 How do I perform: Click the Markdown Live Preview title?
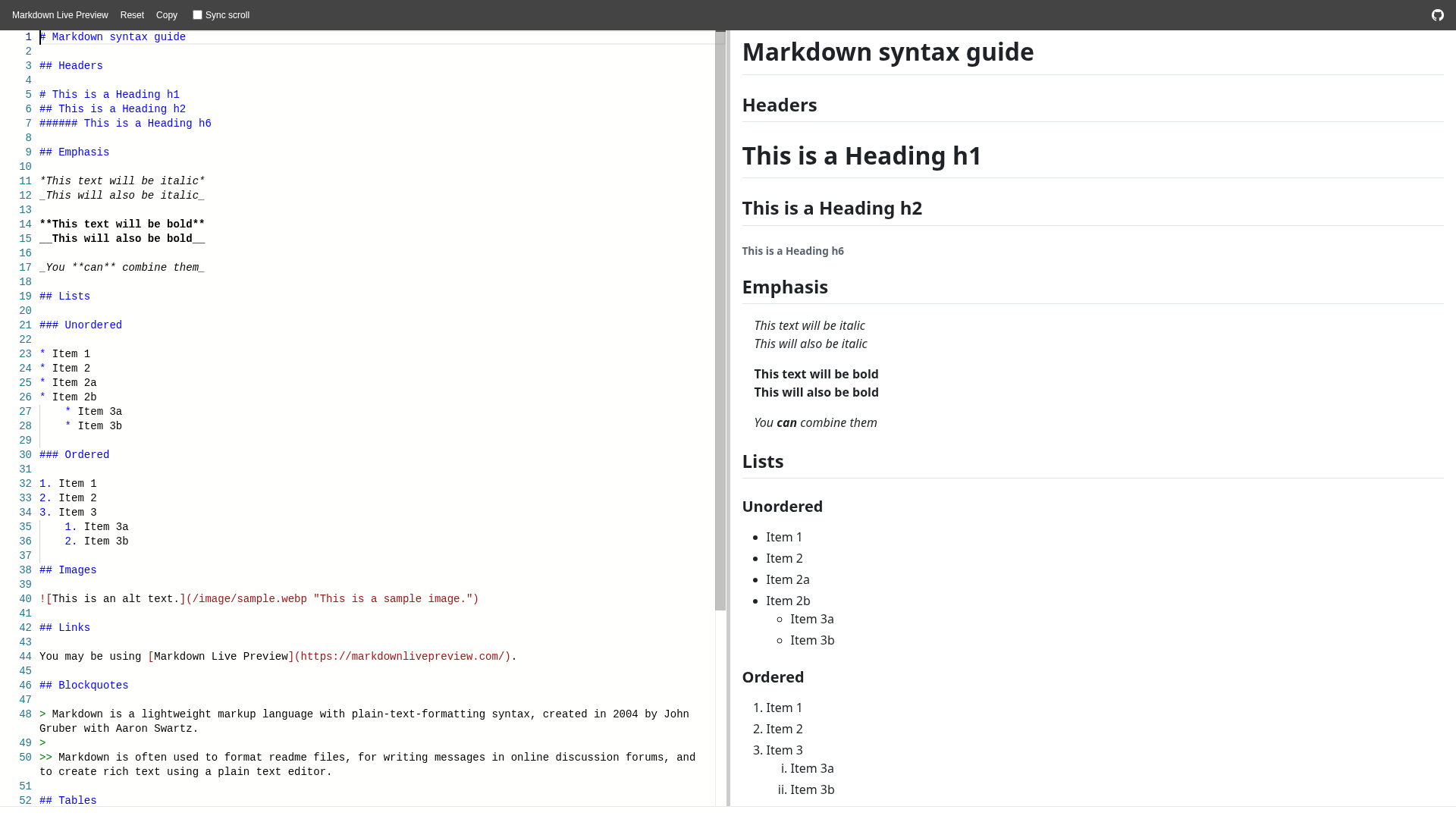(59, 15)
